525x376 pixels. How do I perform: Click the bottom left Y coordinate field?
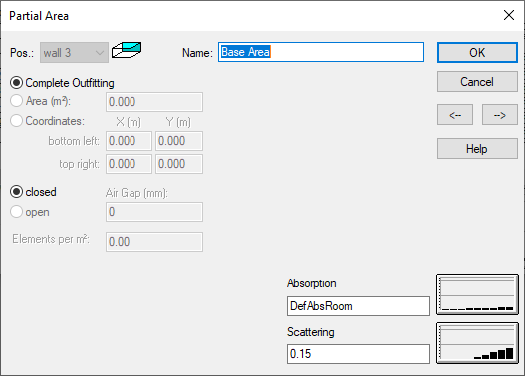click(x=179, y=141)
